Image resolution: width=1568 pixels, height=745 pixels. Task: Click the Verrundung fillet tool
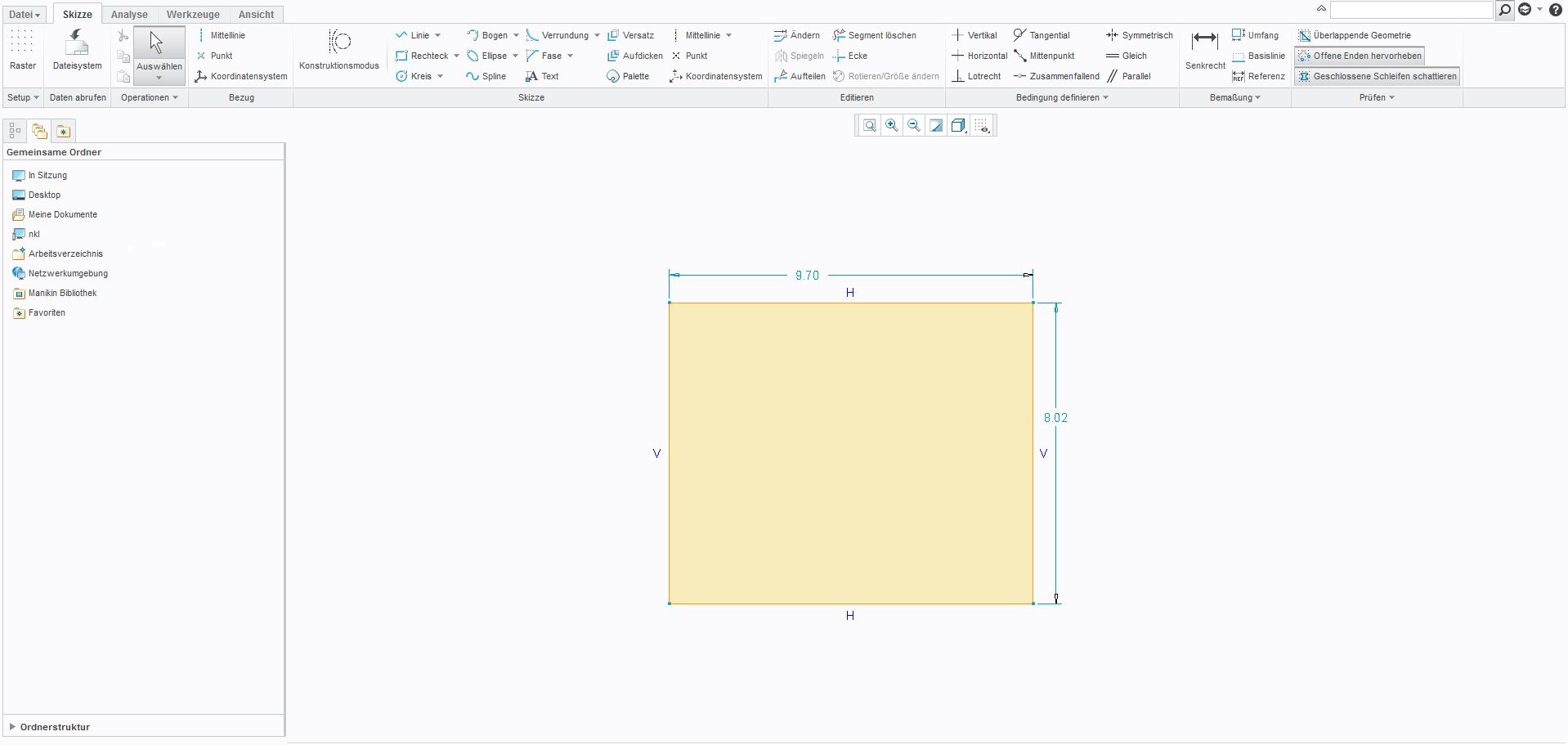click(558, 35)
